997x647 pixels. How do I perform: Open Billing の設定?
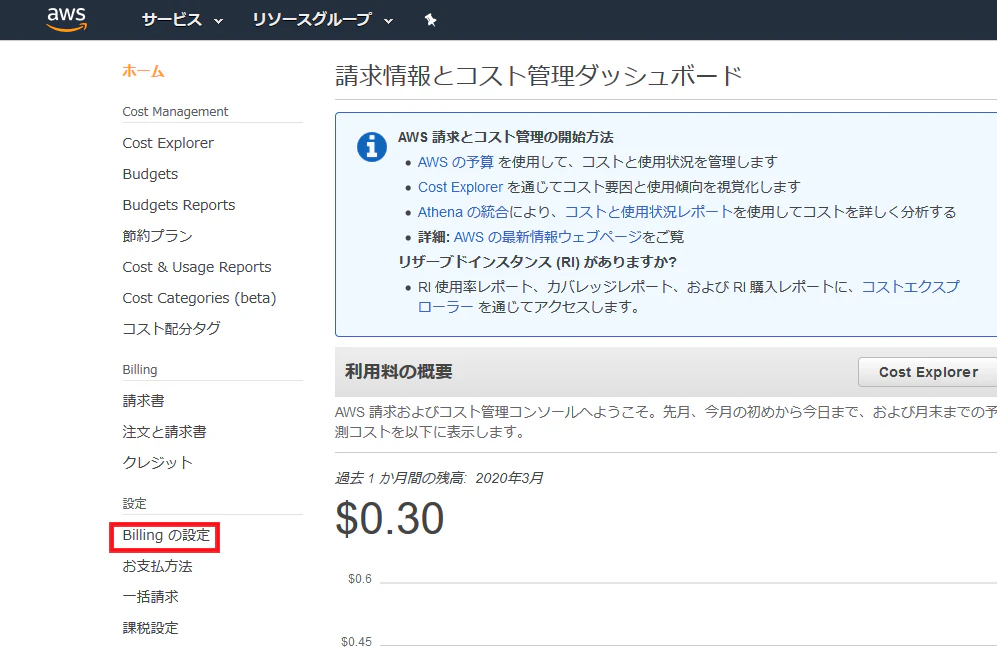(x=166, y=536)
